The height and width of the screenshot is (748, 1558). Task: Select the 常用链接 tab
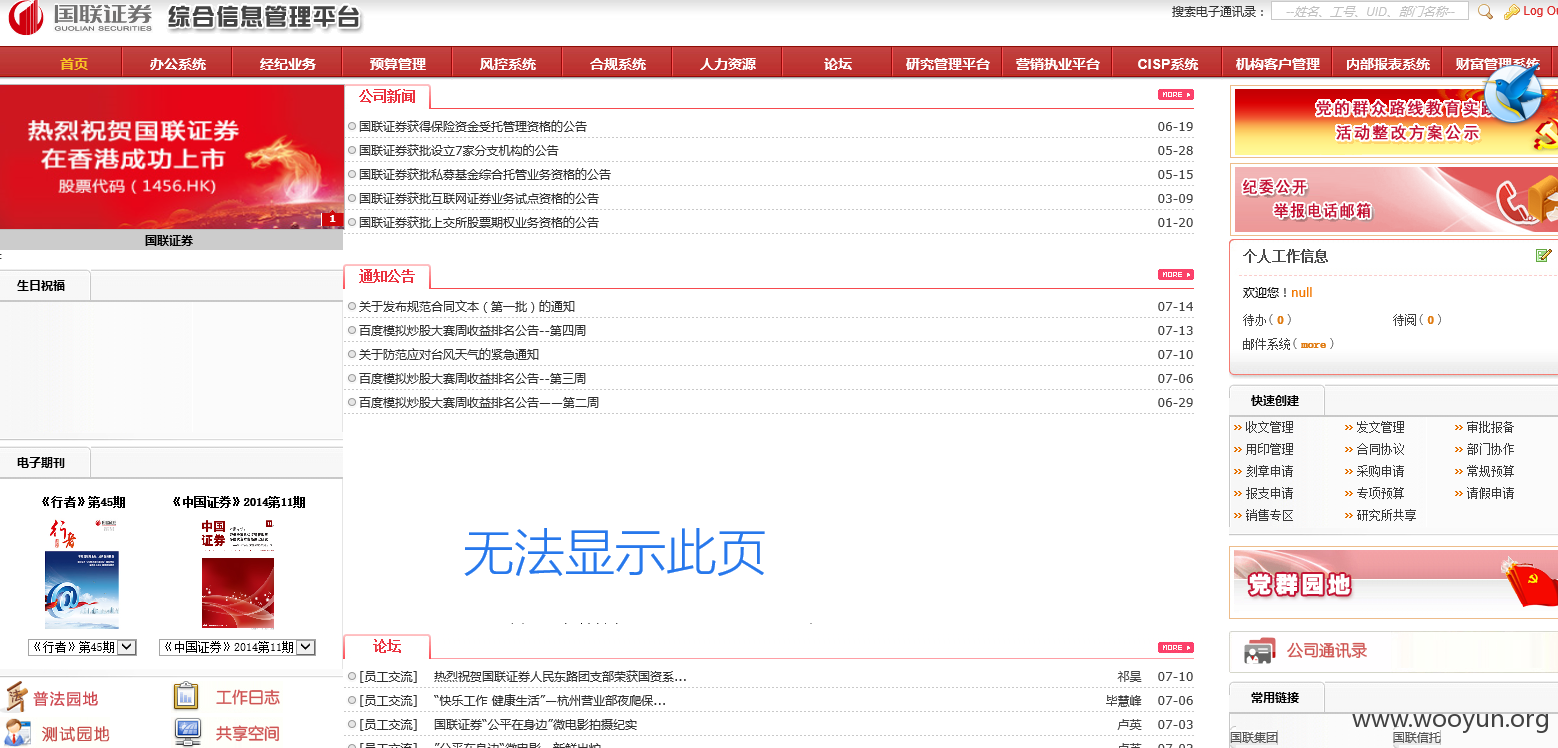(x=1275, y=698)
